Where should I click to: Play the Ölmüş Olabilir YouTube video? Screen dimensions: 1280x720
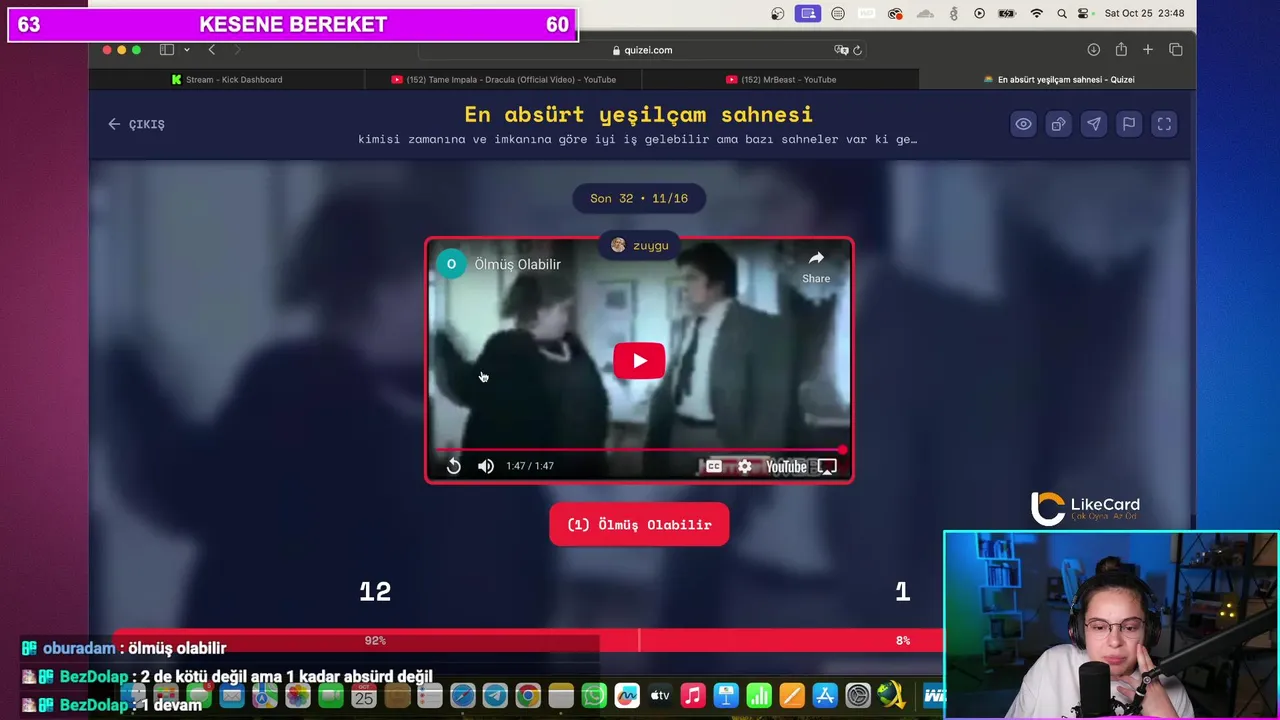pyautogui.click(x=639, y=361)
